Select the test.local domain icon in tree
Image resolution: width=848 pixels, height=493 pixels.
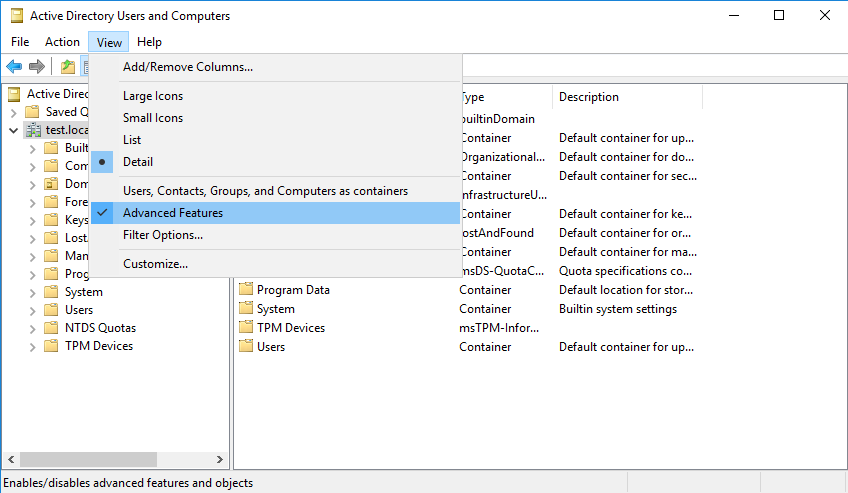(x=33, y=130)
